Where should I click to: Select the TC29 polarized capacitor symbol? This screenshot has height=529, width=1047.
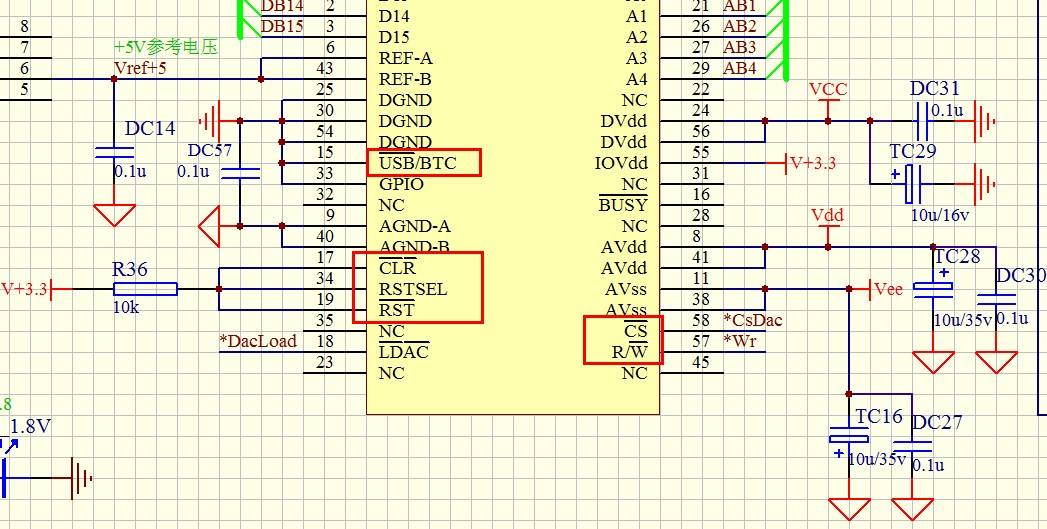pos(912,184)
